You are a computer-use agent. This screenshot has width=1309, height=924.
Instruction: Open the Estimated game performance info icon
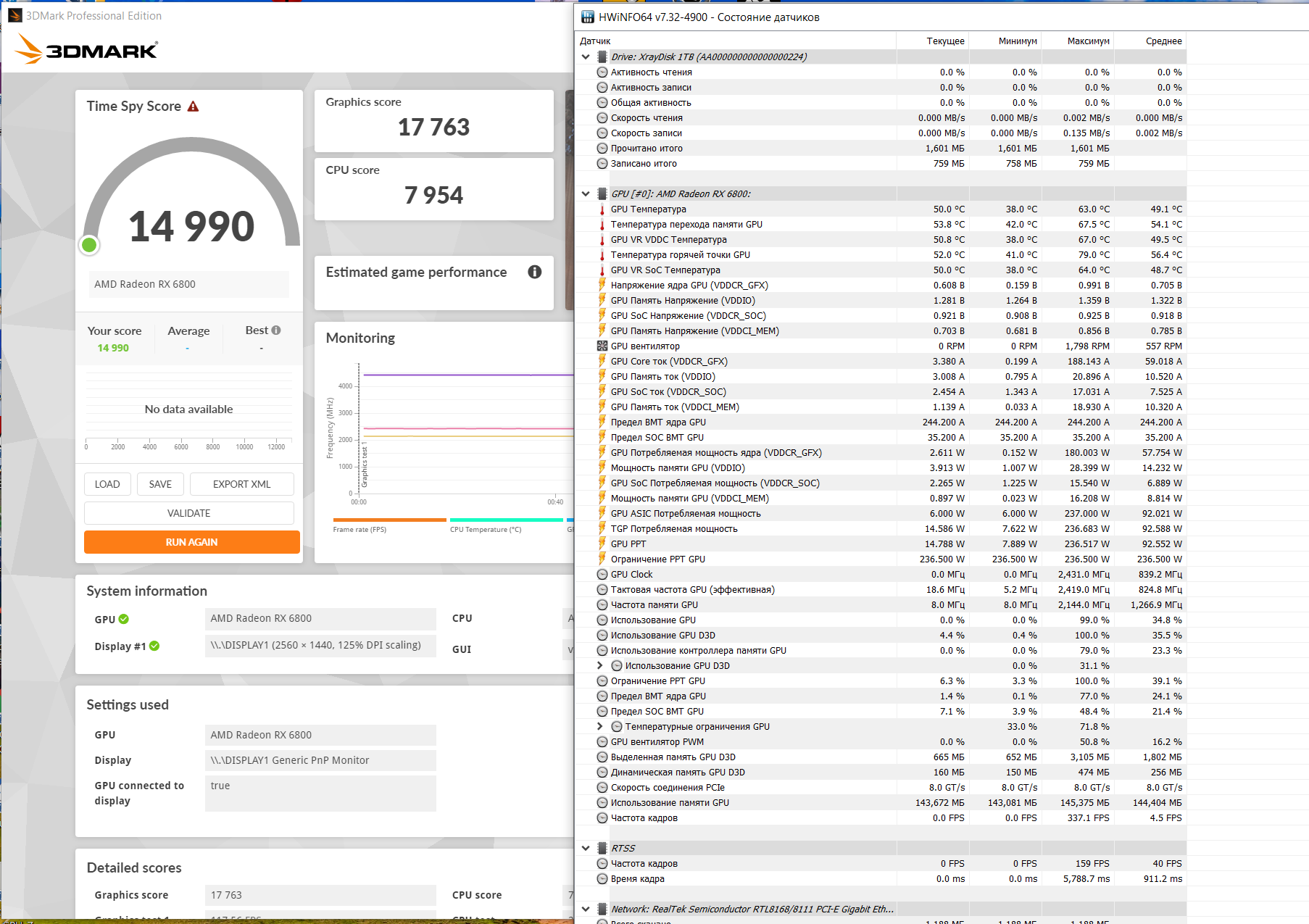[535, 272]
